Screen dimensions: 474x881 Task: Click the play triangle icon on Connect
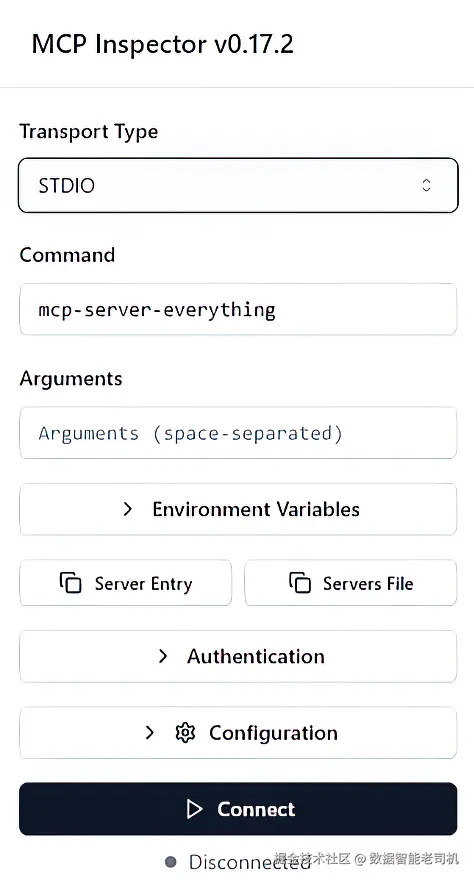(194, 809)
